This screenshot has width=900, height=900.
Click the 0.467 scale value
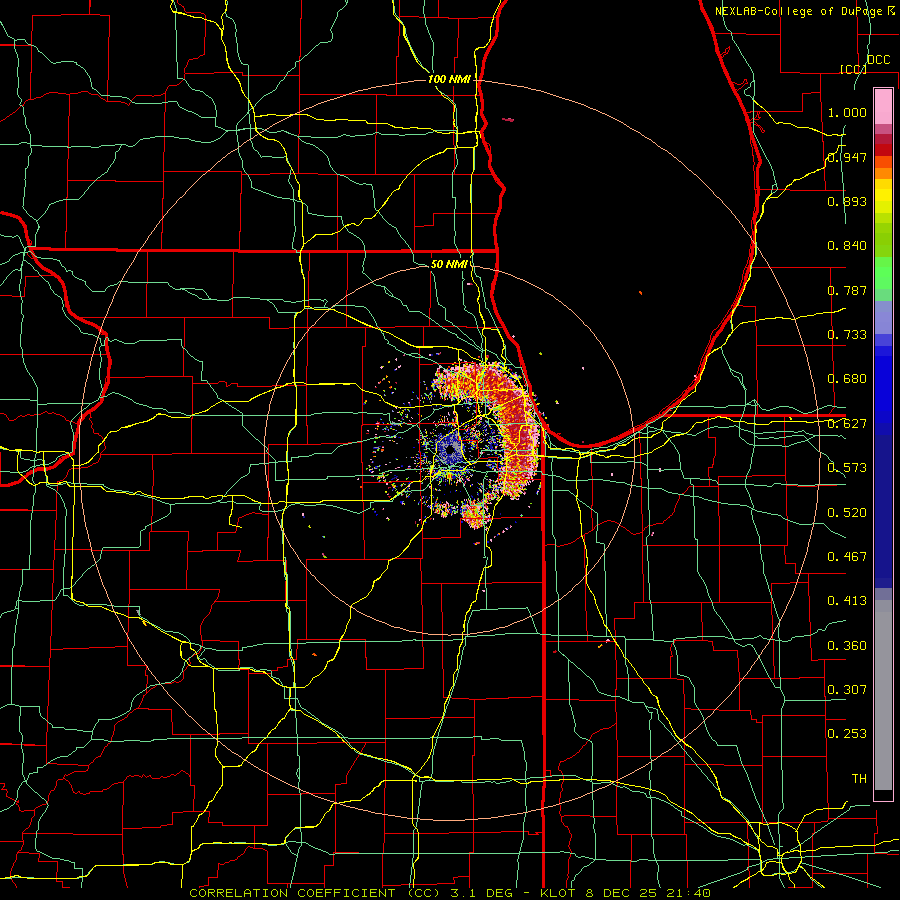click(847, 557)
